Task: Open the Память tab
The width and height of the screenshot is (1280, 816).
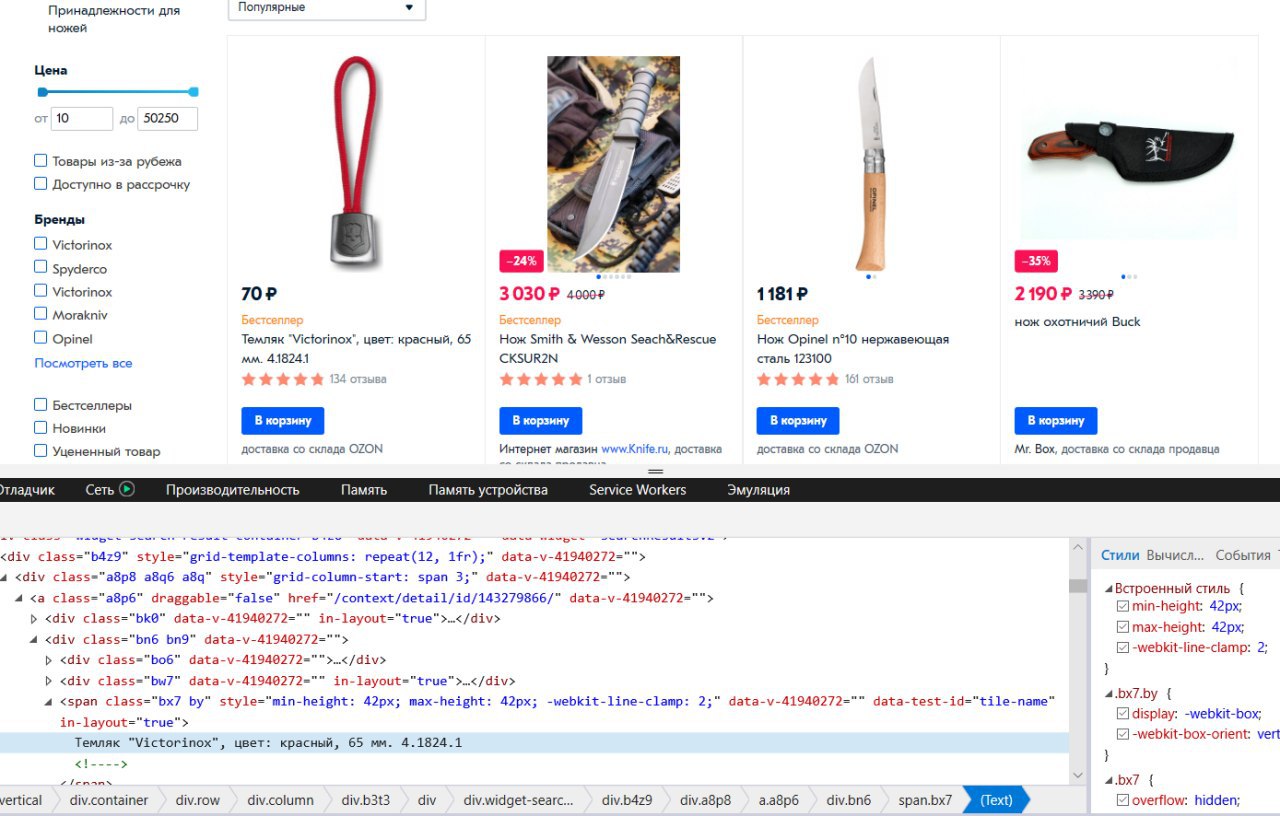Action: click(x=364, y=490)
